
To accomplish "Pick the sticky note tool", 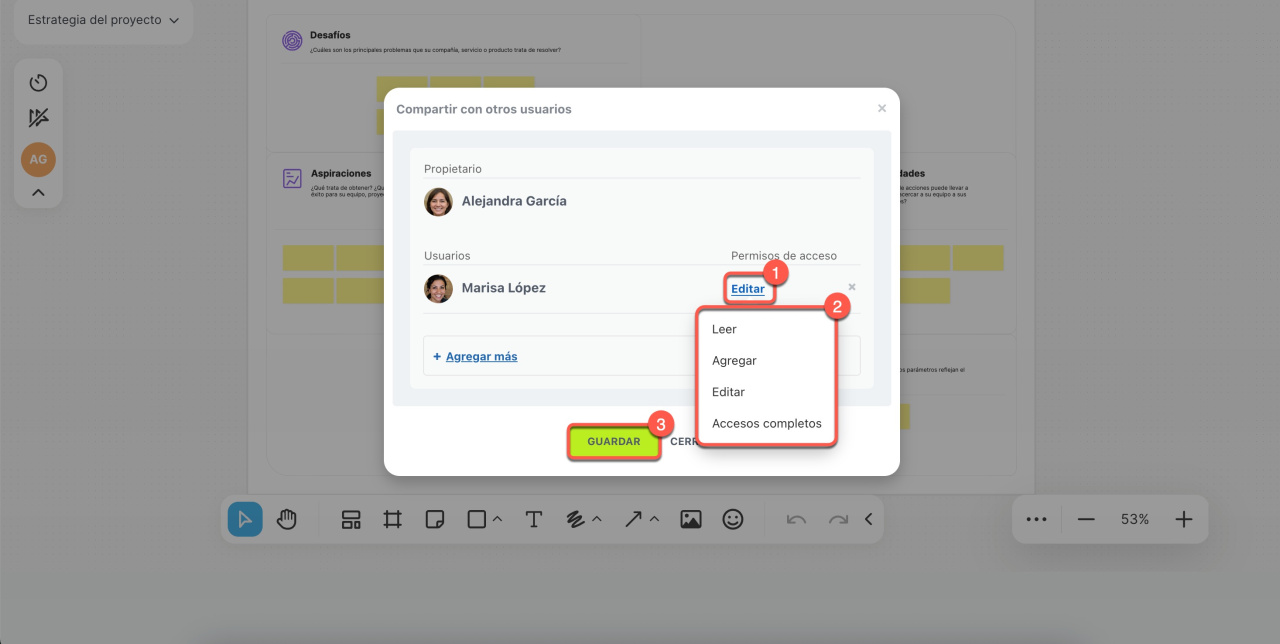I will (434, 519).
